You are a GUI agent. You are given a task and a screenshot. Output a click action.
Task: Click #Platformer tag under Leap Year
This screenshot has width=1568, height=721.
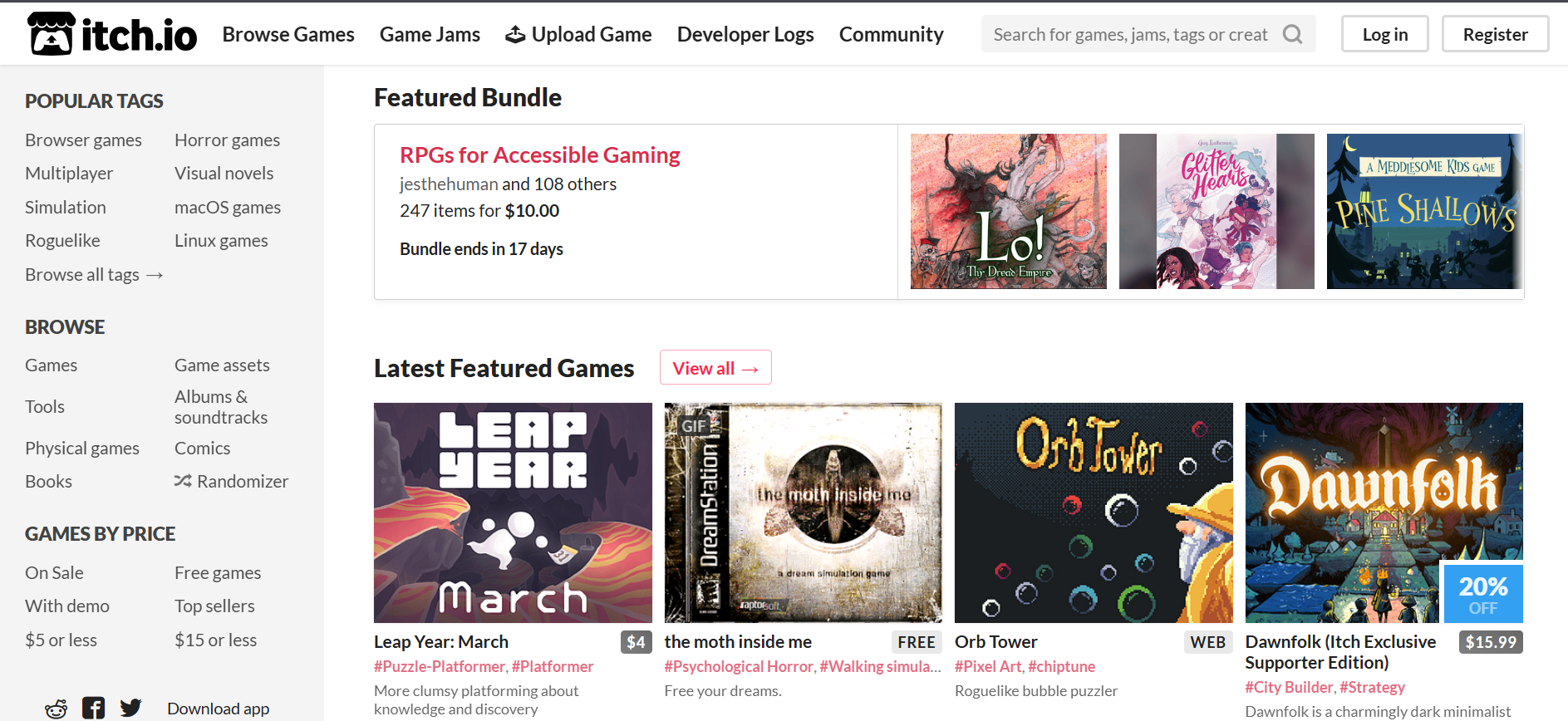[553, 667]
